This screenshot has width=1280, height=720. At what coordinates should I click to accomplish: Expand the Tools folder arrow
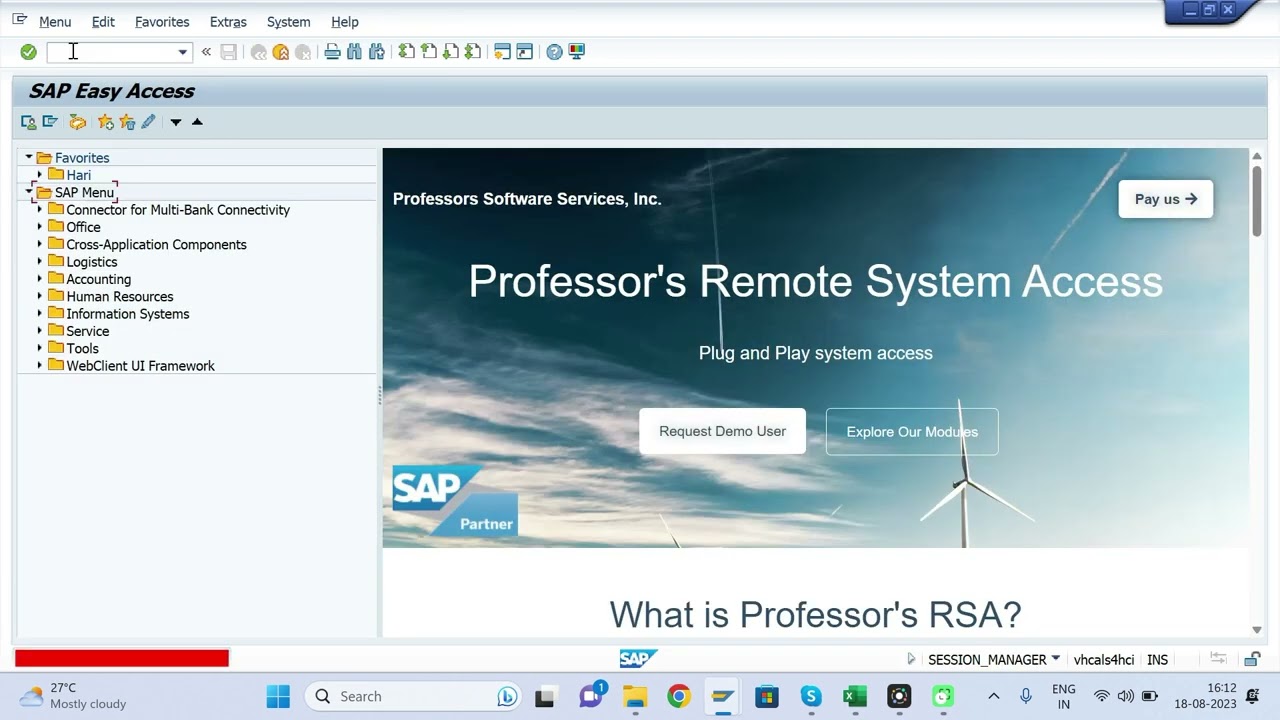[40, 348]
